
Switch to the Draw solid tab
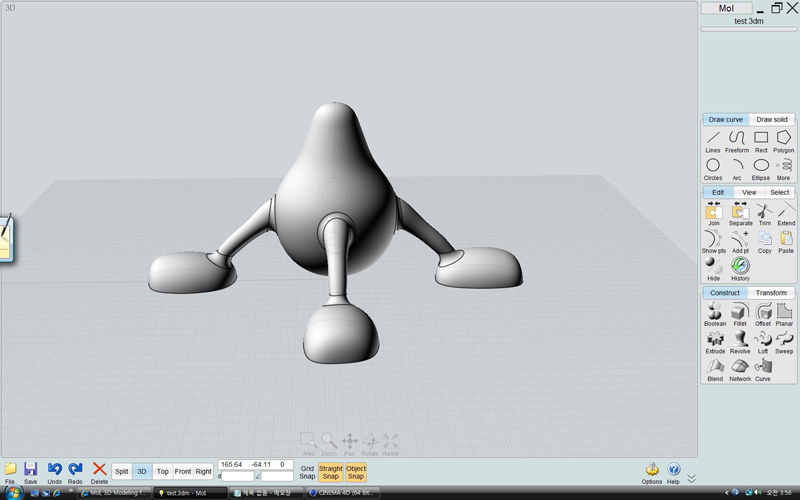point(771,119)
